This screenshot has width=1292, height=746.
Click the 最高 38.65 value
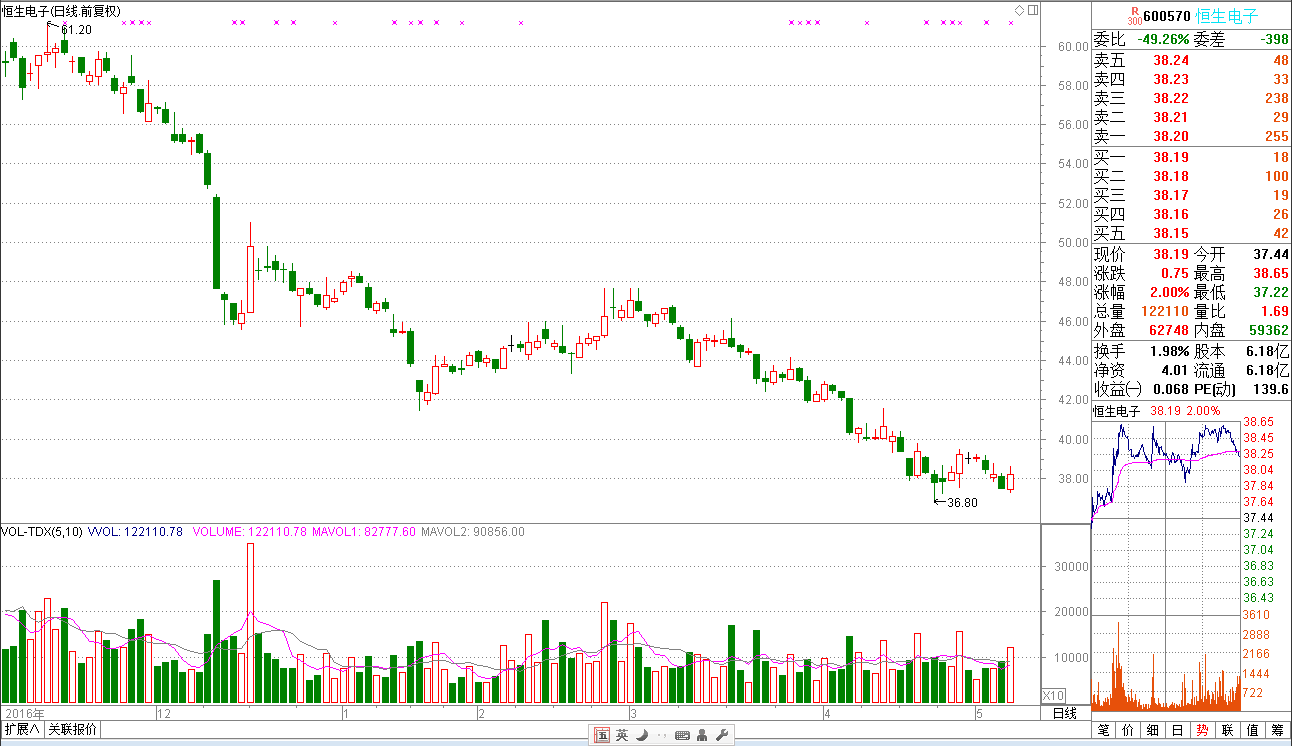pyautogui.click(x=1270, y=273)
